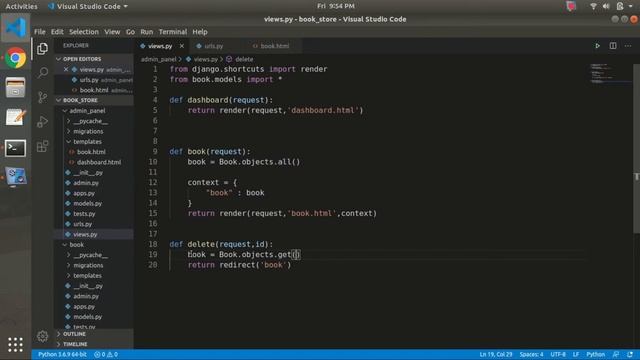This screenshot has width=640, height=360.
Task: Open the errors and warnings problems indicator
Action: pyautogui.click(x=106, y=354)
